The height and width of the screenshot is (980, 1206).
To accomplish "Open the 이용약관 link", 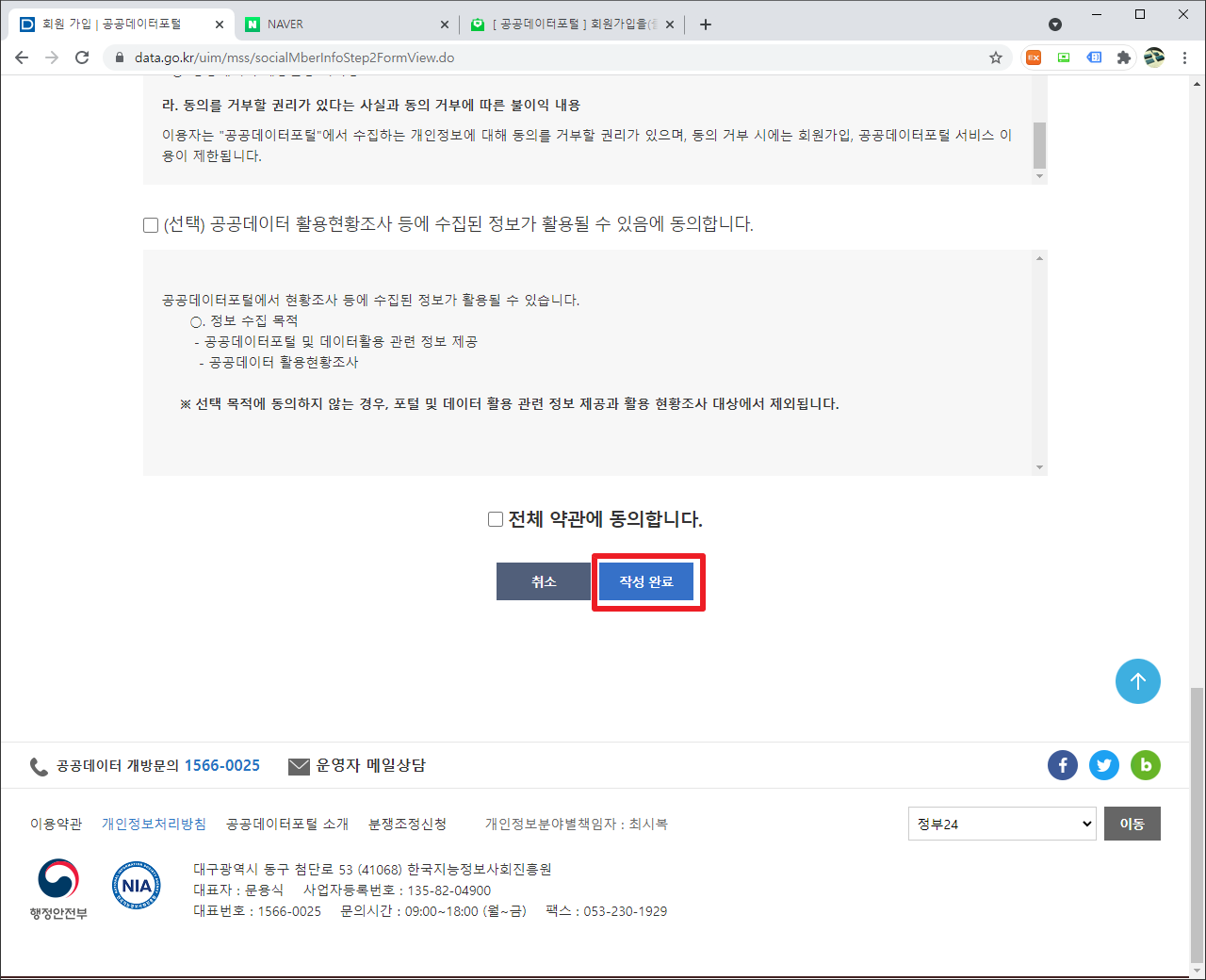I will click(57, 824).
